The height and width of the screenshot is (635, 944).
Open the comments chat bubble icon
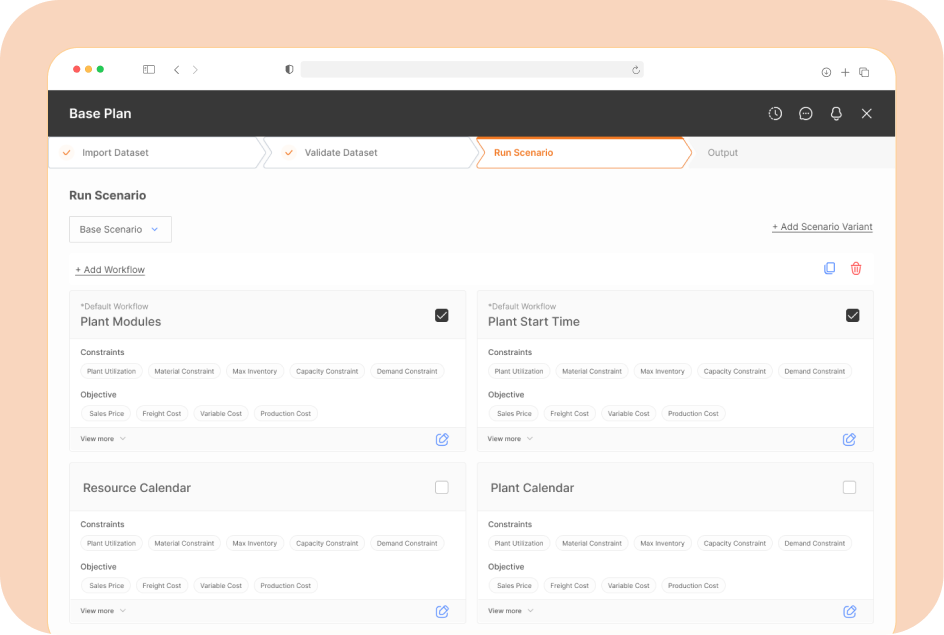coord(806,113)
